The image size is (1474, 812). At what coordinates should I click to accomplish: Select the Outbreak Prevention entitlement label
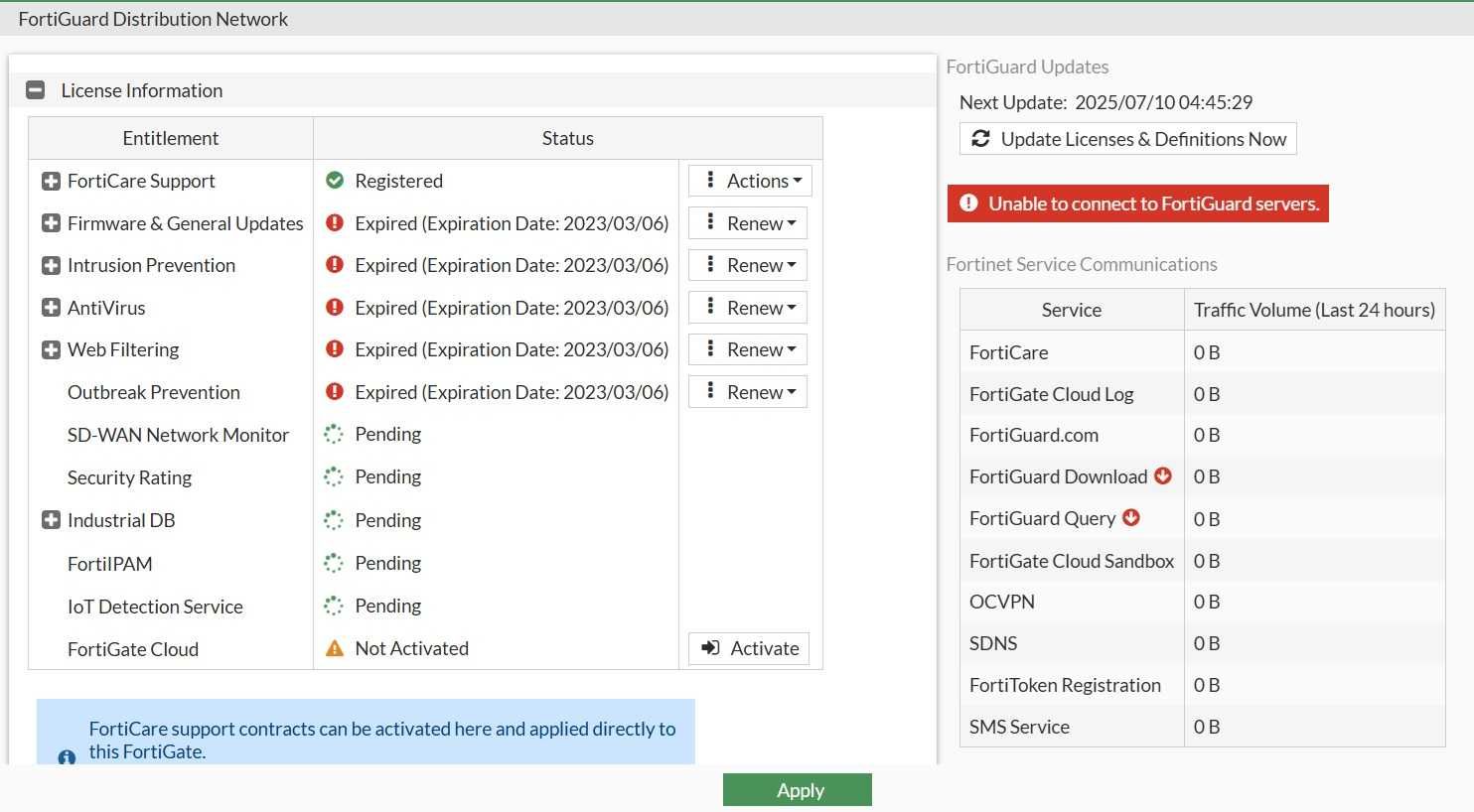[154, 392]
